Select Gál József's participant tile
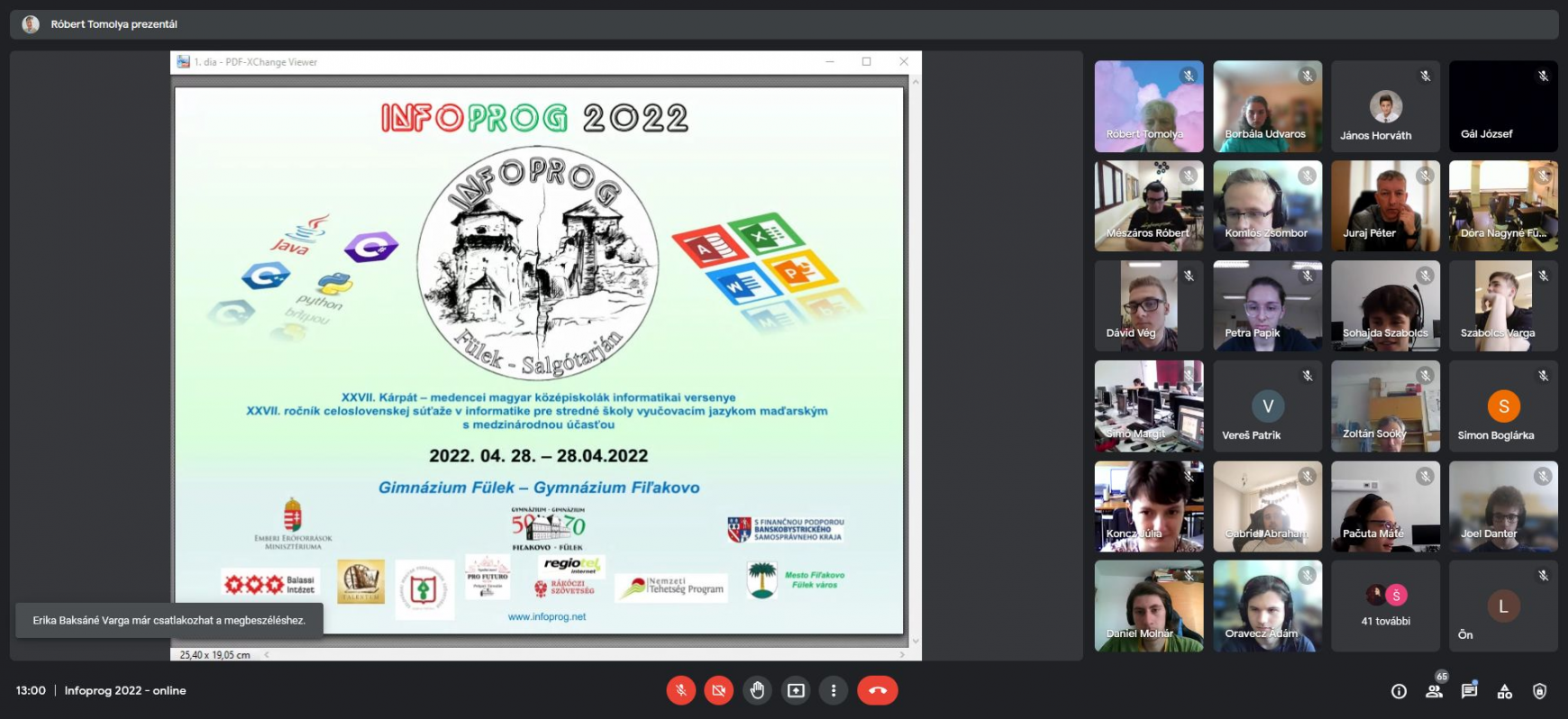 click(1503, 106)
